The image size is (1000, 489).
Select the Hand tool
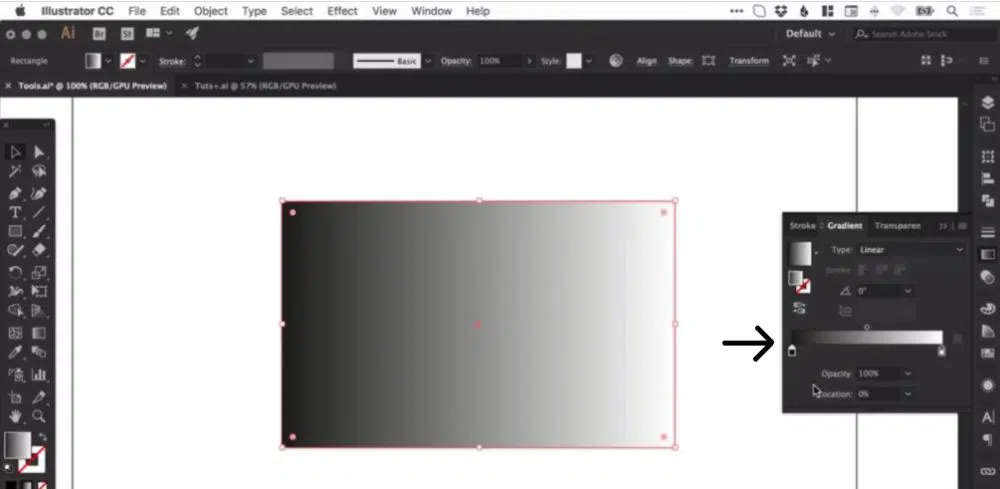(16, 415)
